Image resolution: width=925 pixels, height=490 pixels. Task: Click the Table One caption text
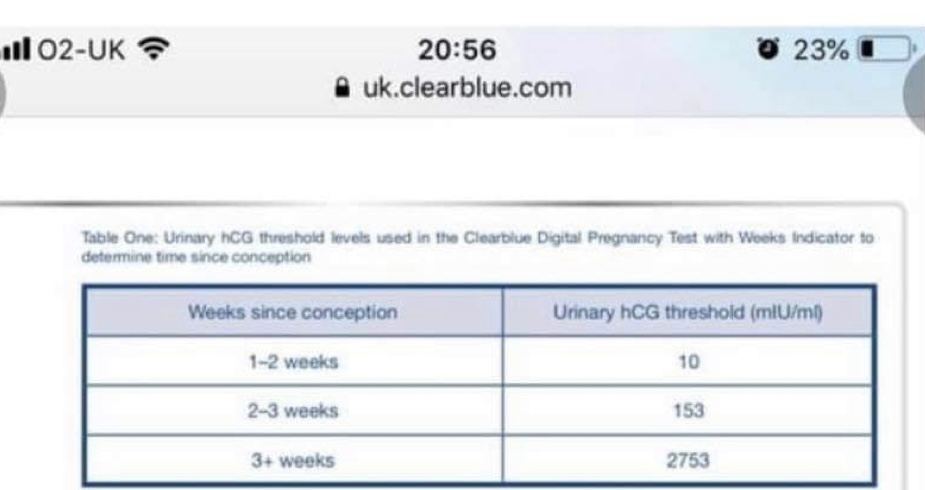[478, 247]
